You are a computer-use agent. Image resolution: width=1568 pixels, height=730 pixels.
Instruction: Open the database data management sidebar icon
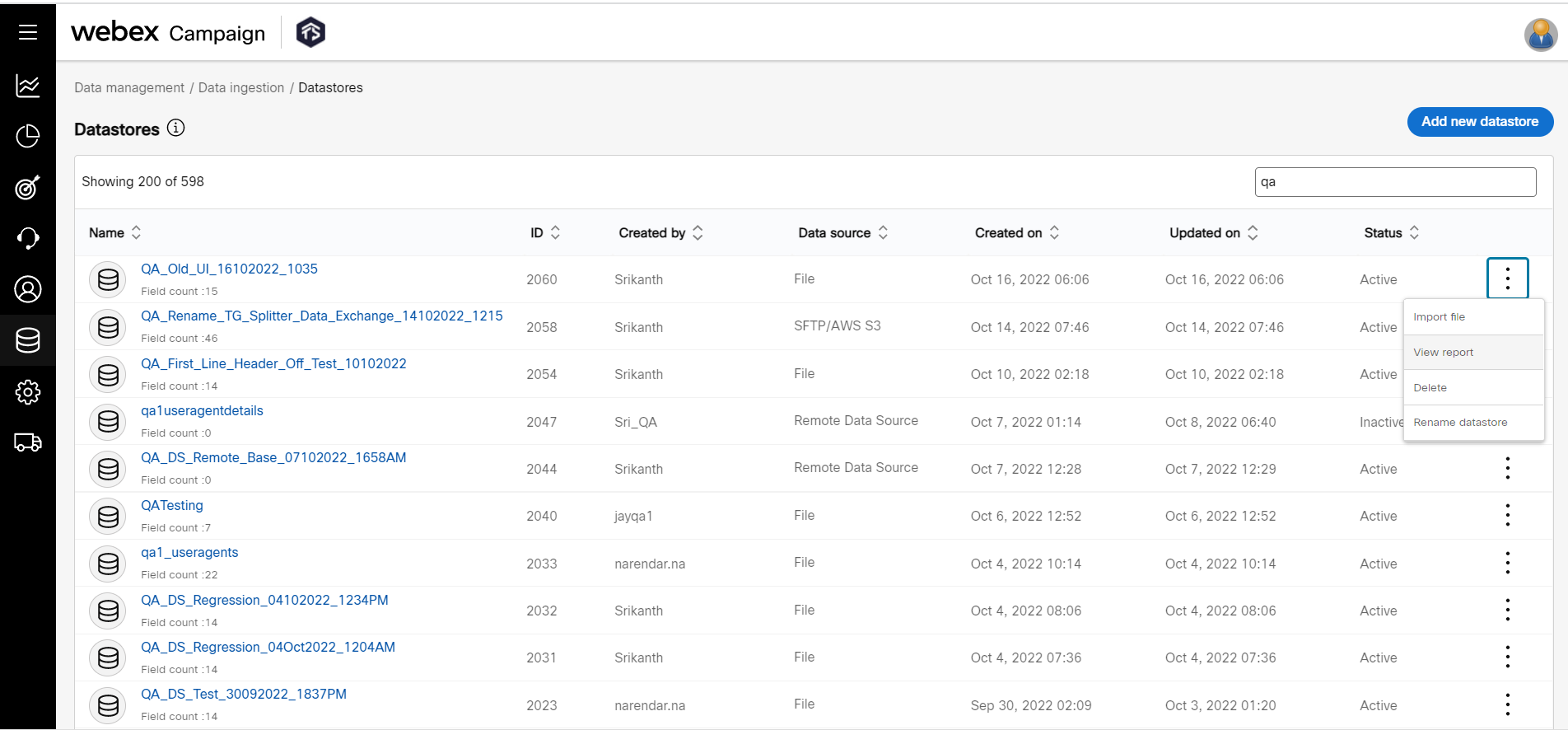coord(28,340)
